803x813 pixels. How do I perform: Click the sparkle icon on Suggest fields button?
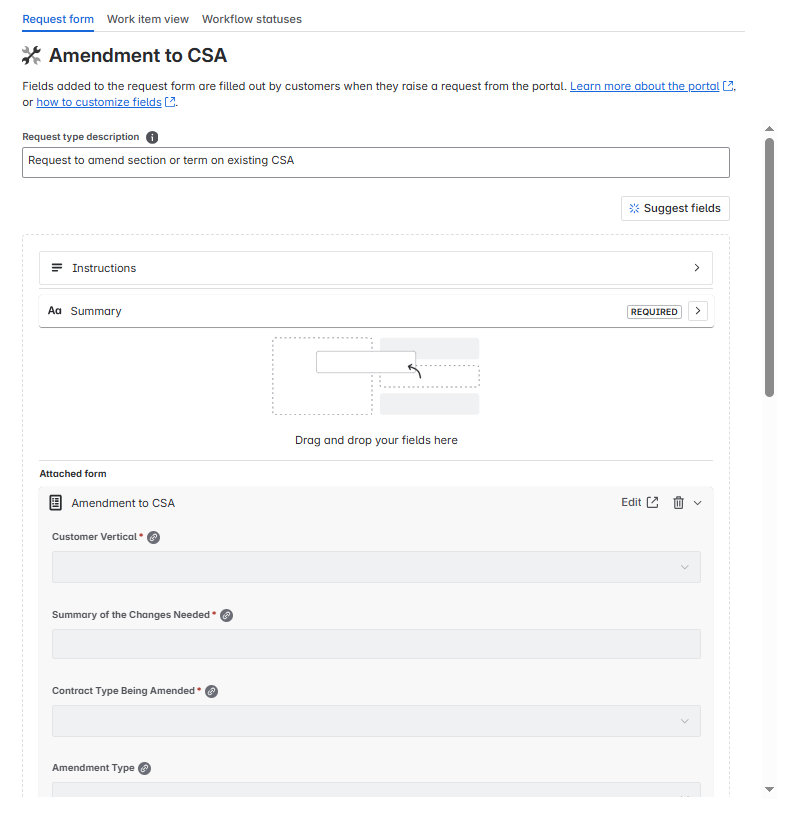pyautogui.click(x=635, y=208)
